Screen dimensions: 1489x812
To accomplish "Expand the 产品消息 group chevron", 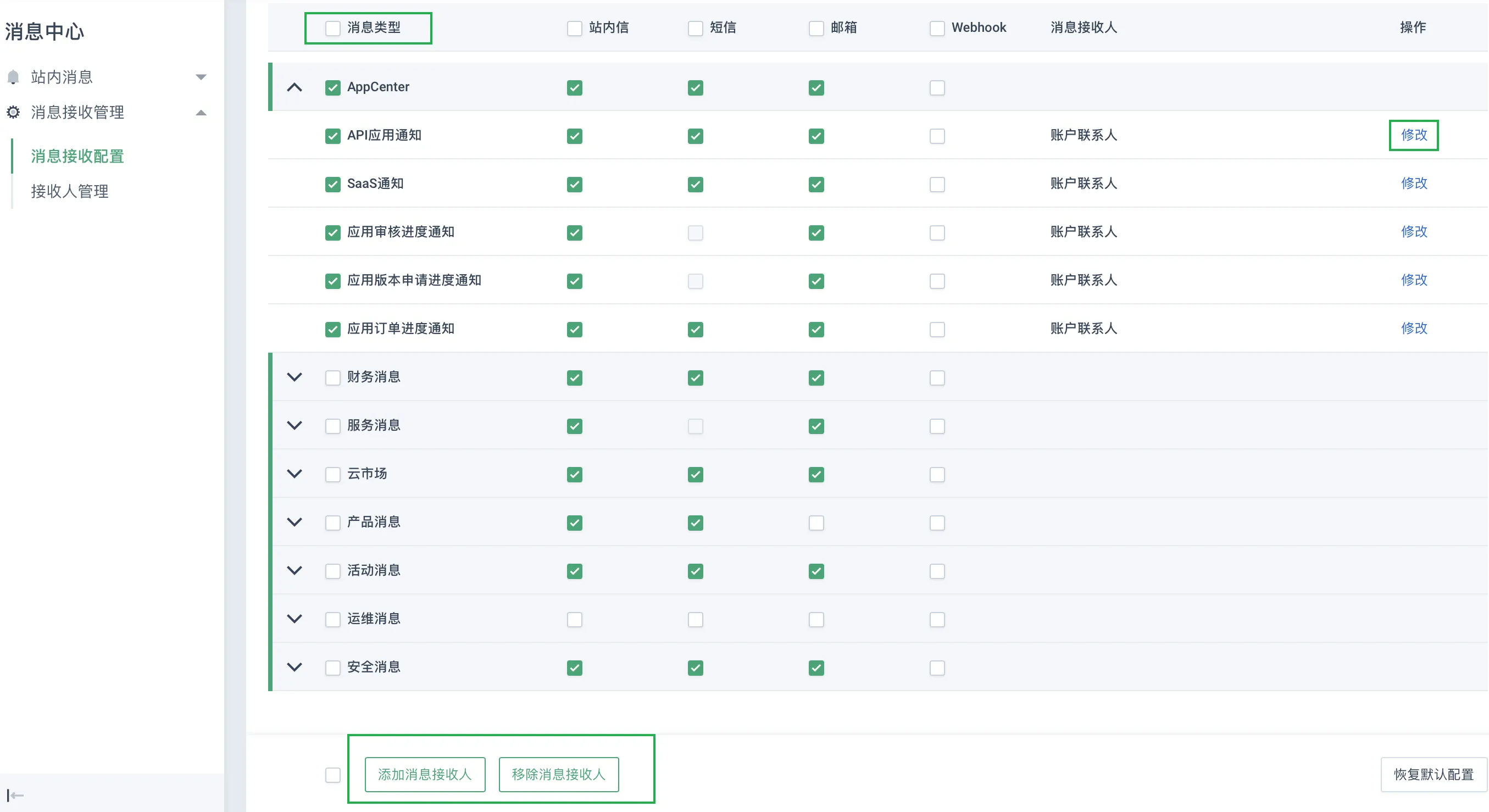I will (x=295, y=522).
